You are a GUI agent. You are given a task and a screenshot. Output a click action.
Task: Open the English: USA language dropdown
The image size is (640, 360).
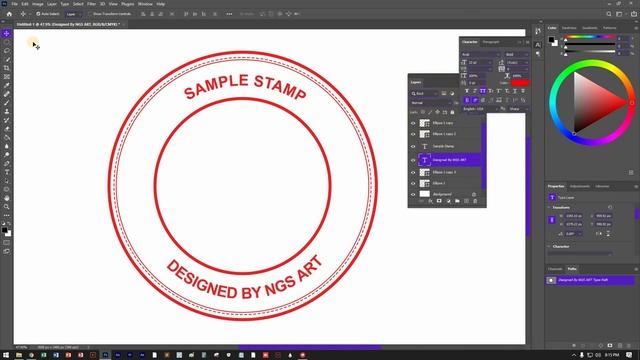(x=480, y=109)
